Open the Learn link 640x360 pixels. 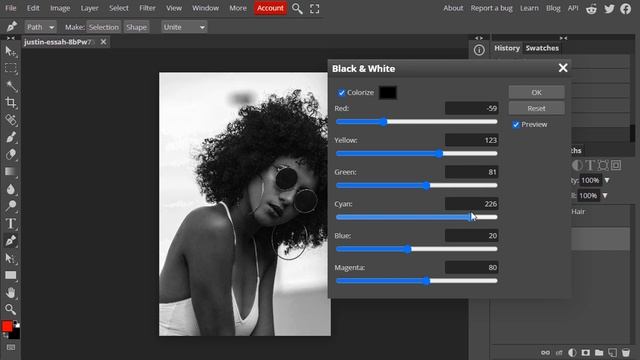[x=529, y=8]
